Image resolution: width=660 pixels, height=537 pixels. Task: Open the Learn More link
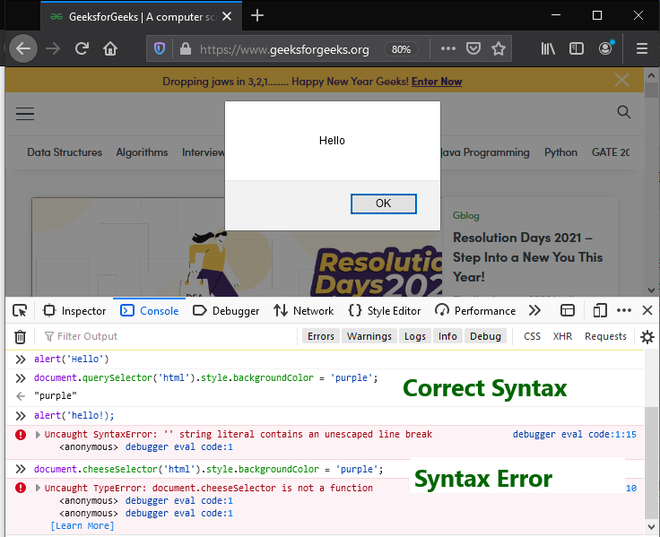82,526
